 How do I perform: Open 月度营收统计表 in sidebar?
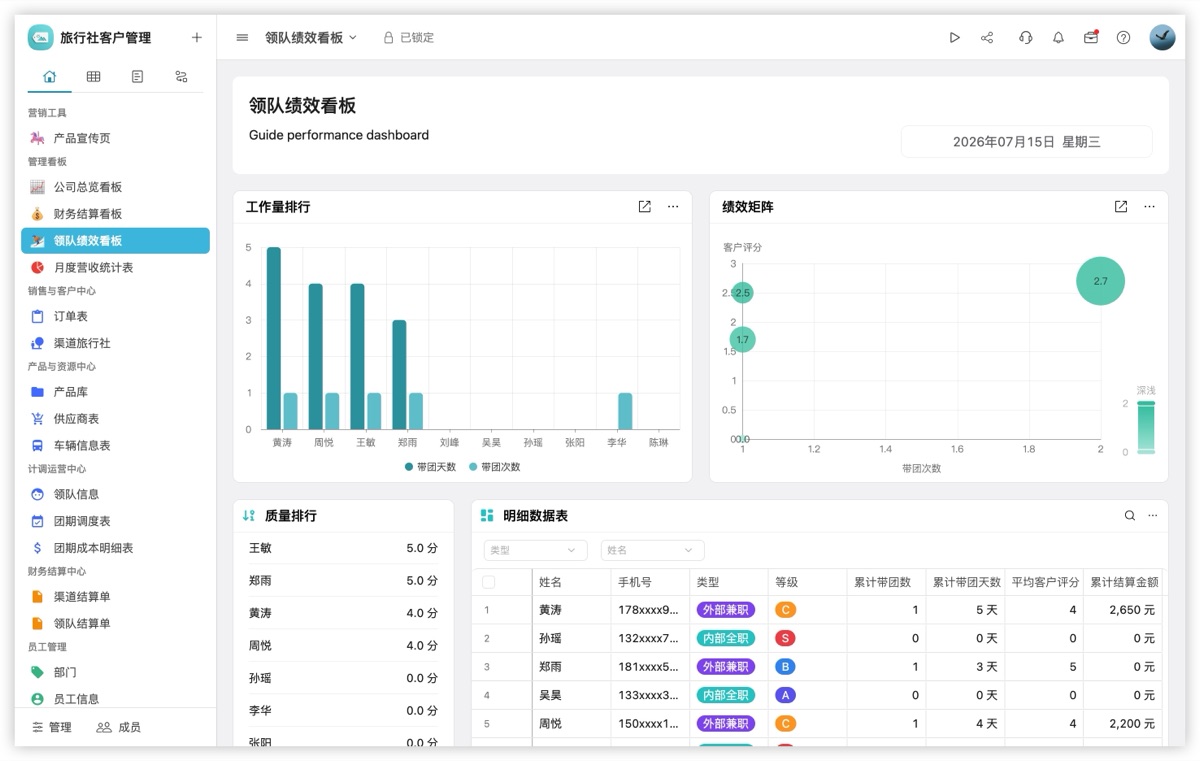point(115,268)
